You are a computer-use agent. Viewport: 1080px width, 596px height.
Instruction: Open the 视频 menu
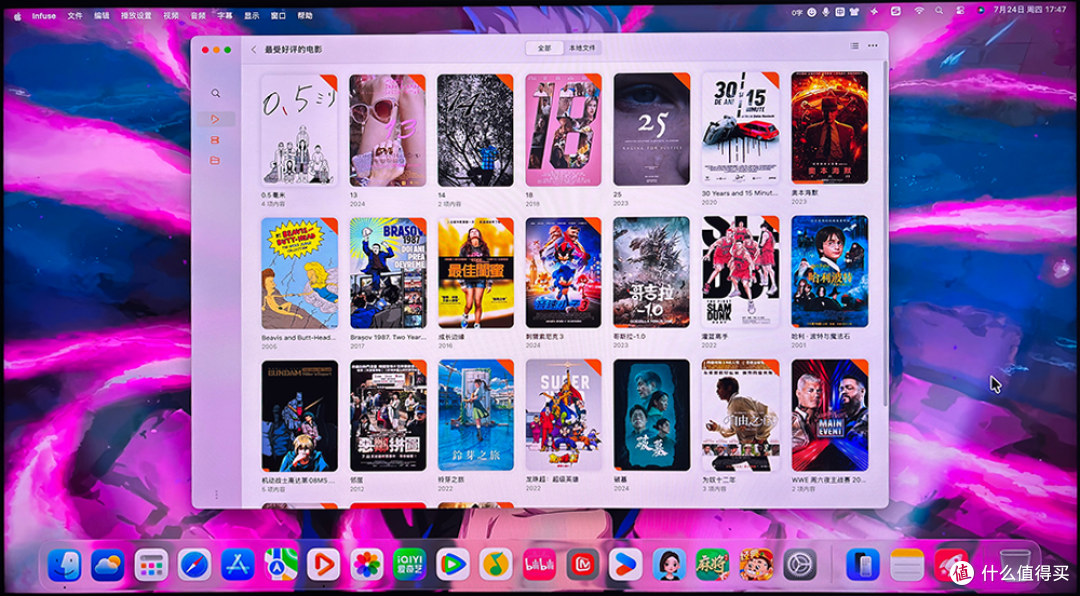coord(171,15)
